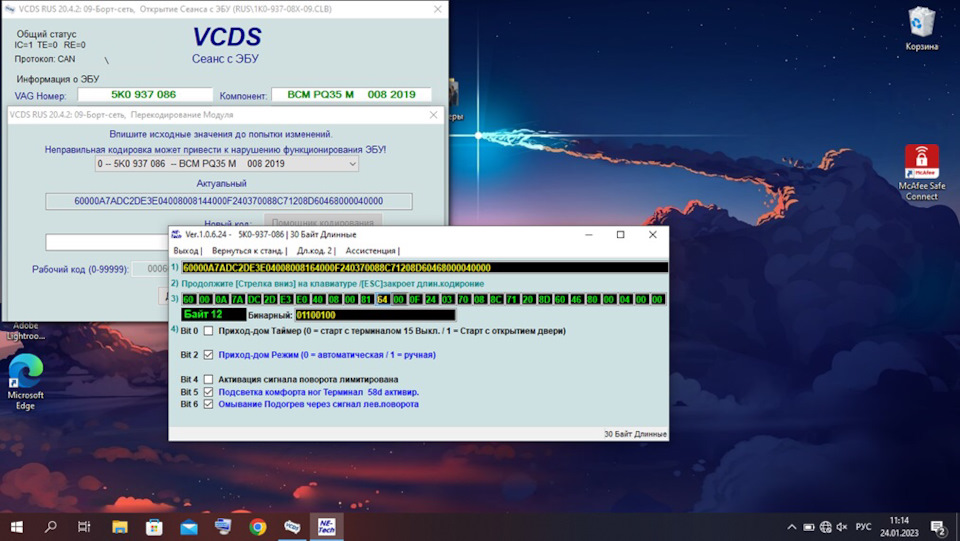The width and height of the screenshot is (960, 541).
Task: Click Компонент field BCM PQ35 M
Action: pos(351,95)
